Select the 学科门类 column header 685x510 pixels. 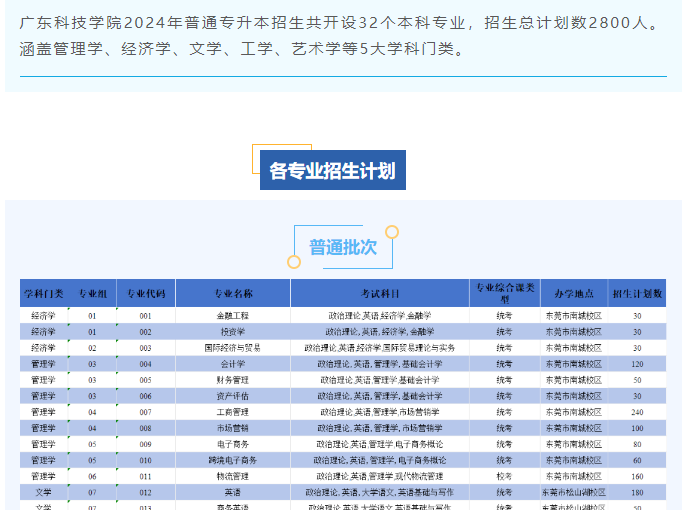point(43,293)
